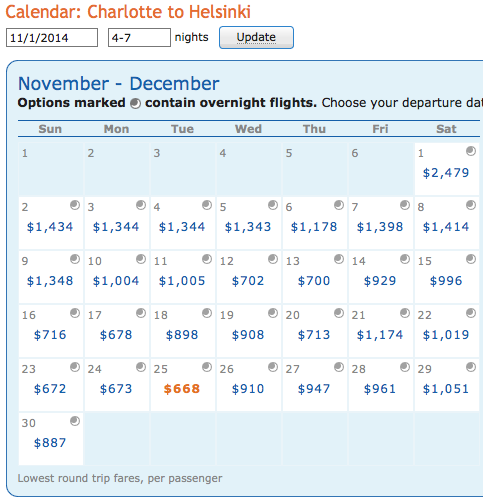Choose the $2,479 fare on Saturday 1st
The height and width of the screenshot is (504, 483).
446,173
